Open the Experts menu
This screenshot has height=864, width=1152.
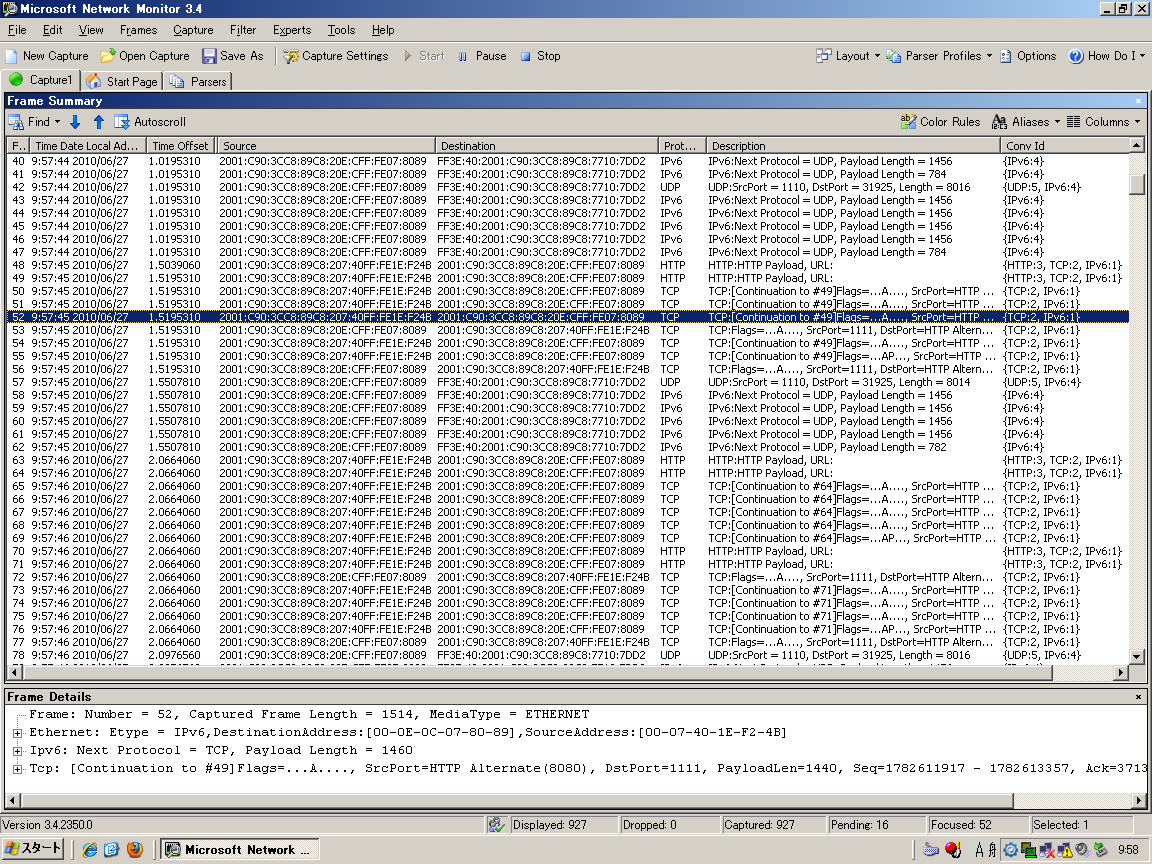click(x=292, y=30)
